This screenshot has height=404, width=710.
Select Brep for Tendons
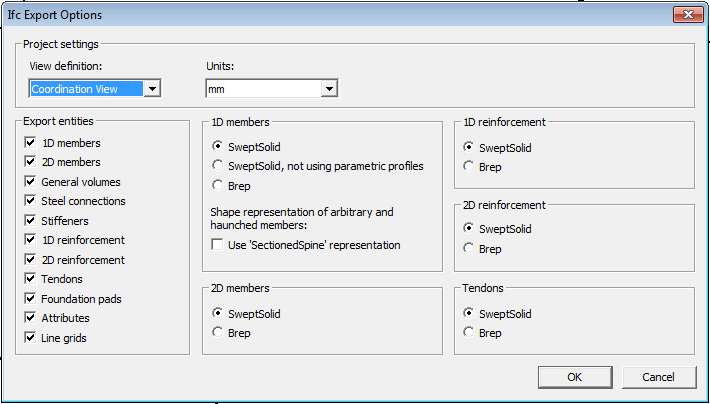point(469,333)
